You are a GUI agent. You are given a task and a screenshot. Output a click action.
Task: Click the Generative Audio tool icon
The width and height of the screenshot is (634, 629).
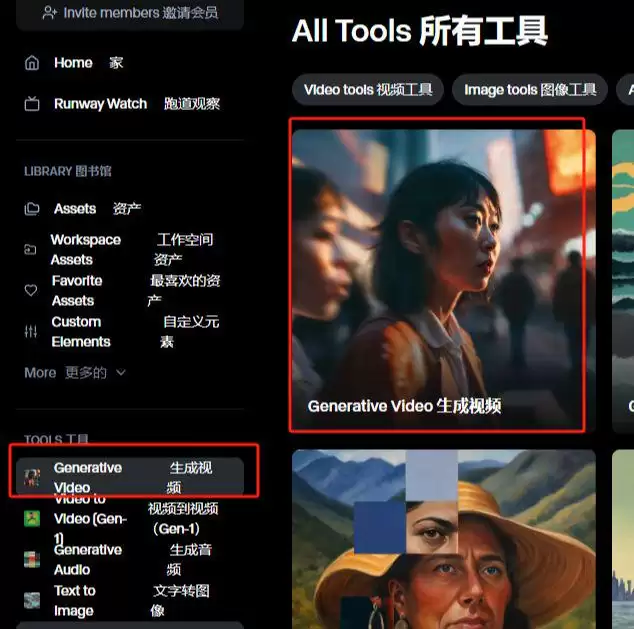[32, 559]
